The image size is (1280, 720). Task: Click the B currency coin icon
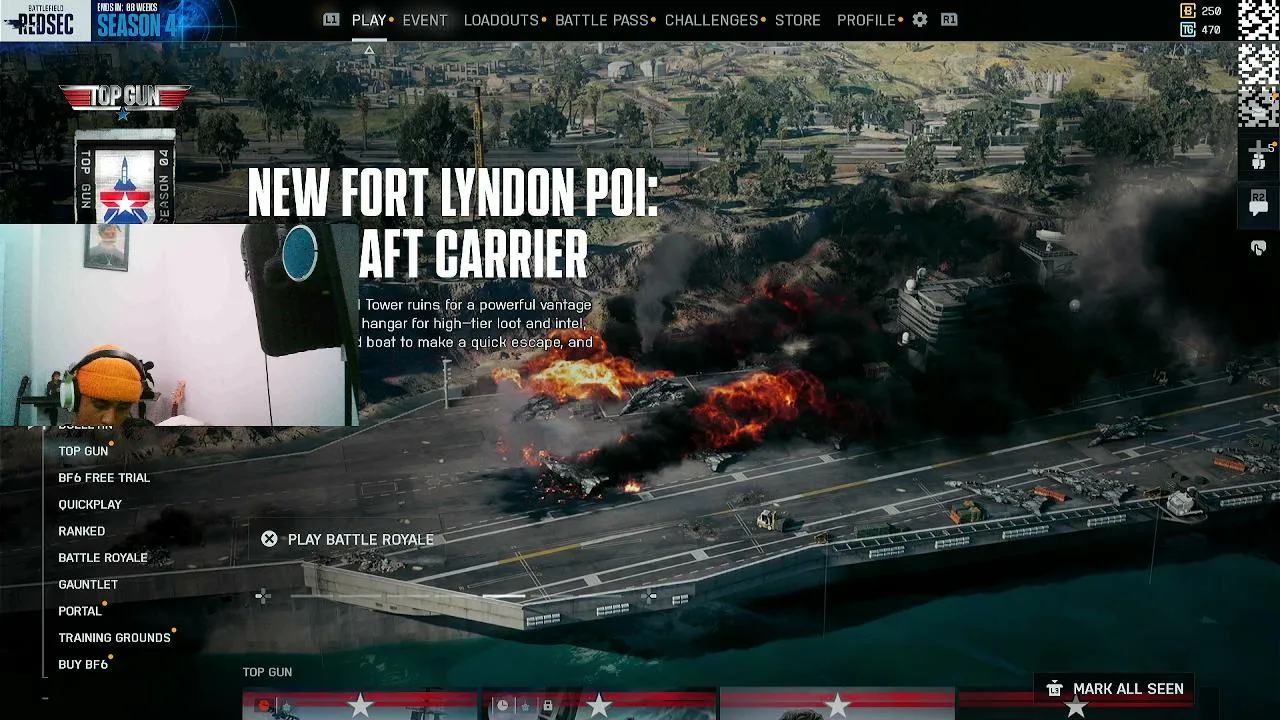pos(1188,11)
